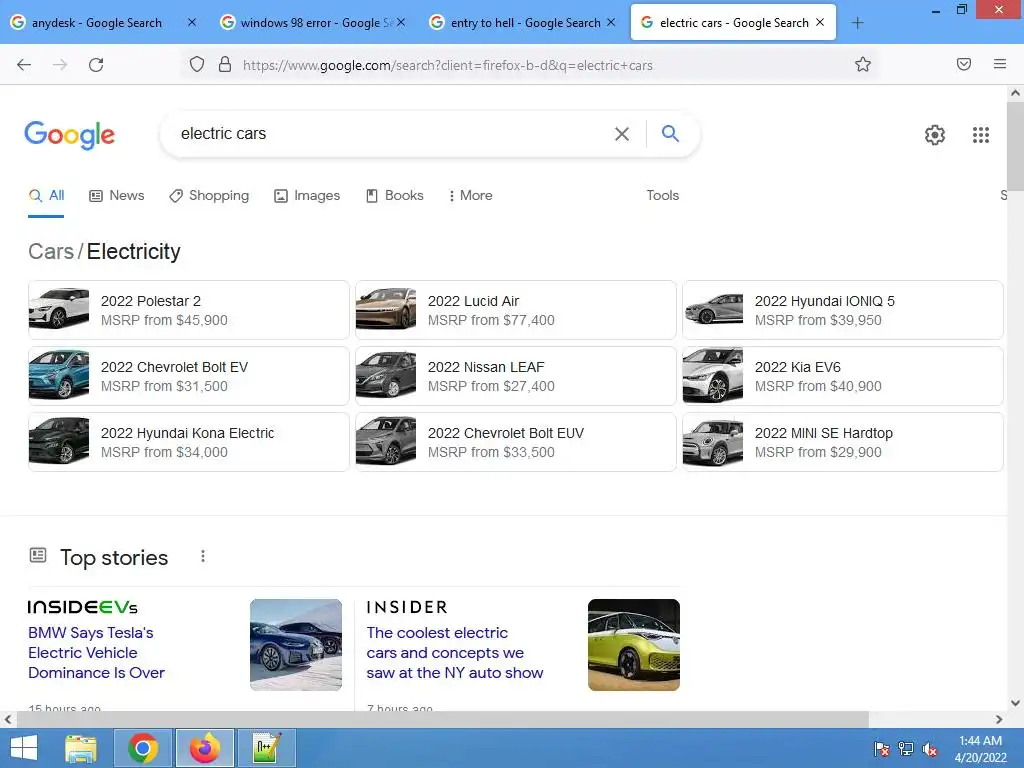Open the 2022 Chevrolet Bolt EUV card

[516, 442]
